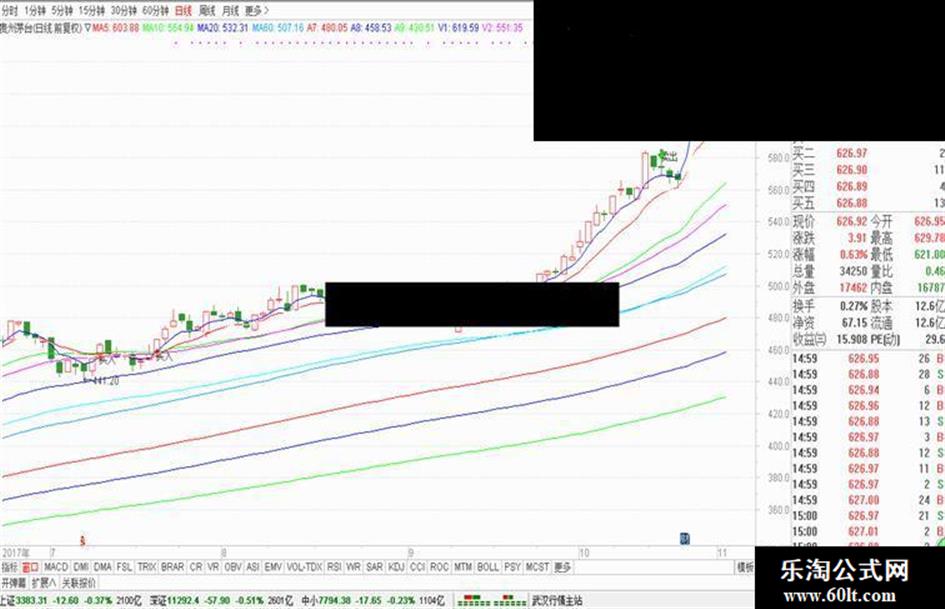Viewport: 945px width, 609px height.
Task: Switch to the 月线 monthly chart
Action: (230, 11)
